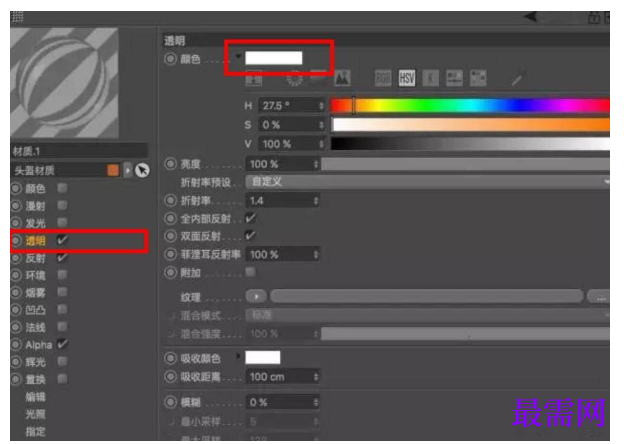Click the rainbow hue (H) slider
The height and width of the screenshot is (444, 624).
coord(470,105)
